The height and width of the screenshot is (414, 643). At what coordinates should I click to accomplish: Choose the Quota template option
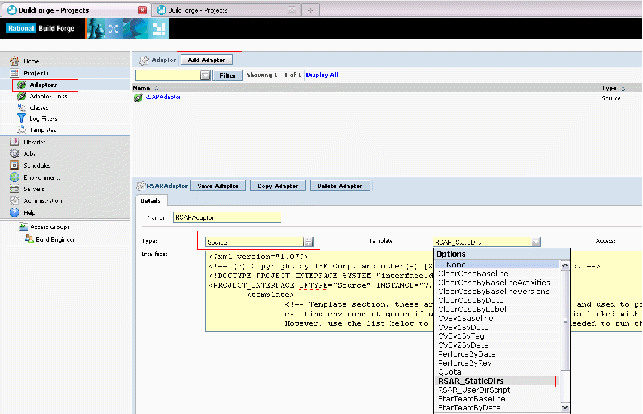497,372
